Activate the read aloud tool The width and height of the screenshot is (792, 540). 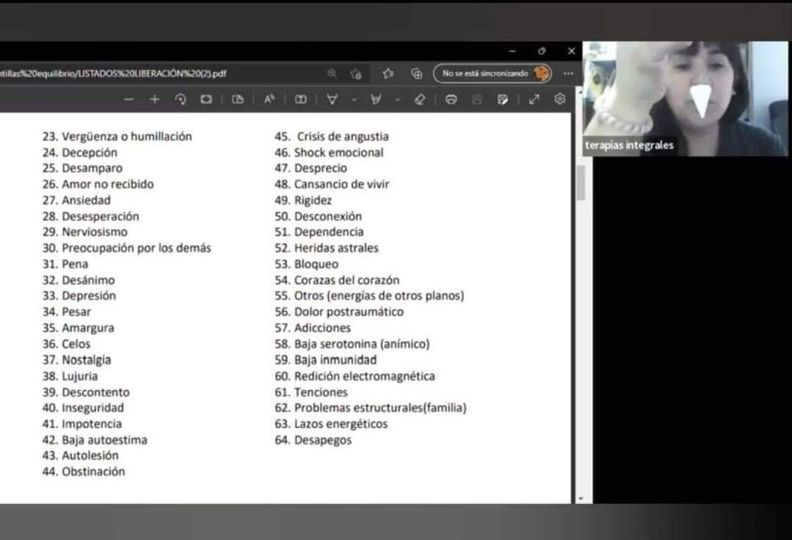click(269, 99)
